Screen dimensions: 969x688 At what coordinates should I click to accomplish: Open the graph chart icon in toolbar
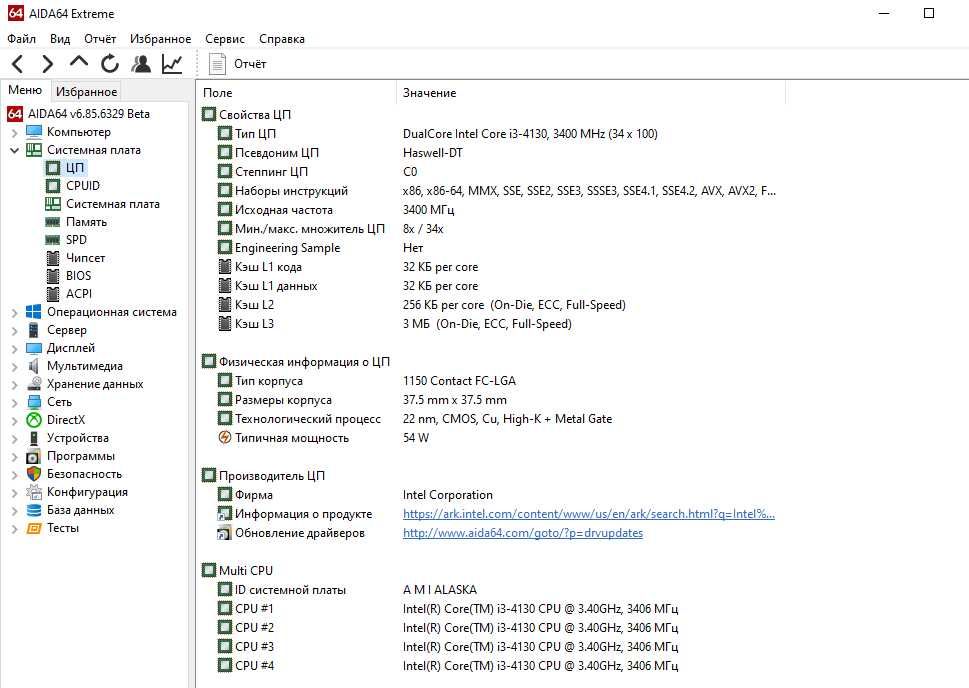(172, 64)
